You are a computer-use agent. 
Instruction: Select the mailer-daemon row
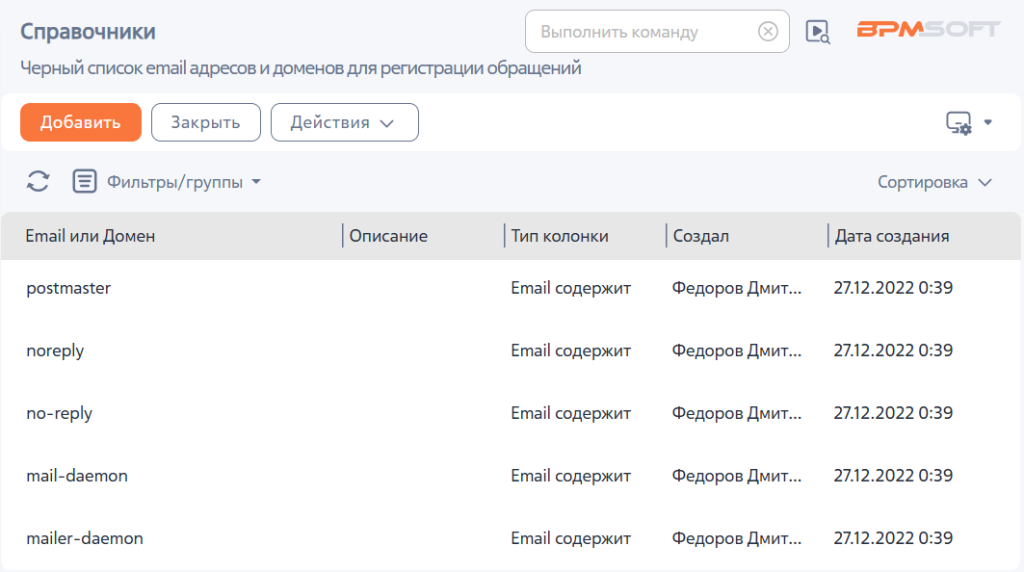(511, 538)
